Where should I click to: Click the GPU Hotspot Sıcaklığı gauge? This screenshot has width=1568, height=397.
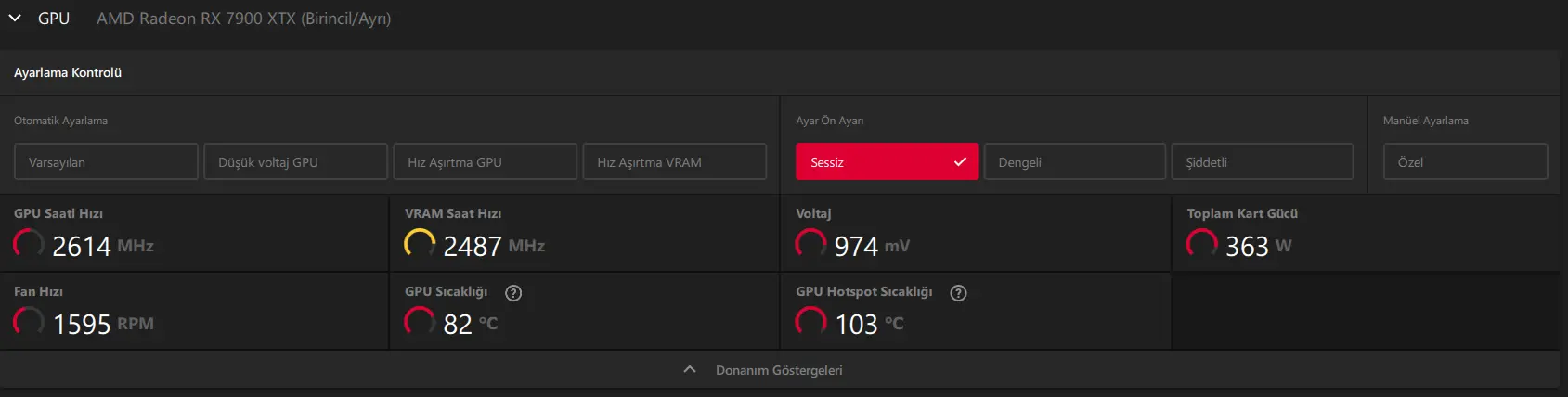click(810, 322)
